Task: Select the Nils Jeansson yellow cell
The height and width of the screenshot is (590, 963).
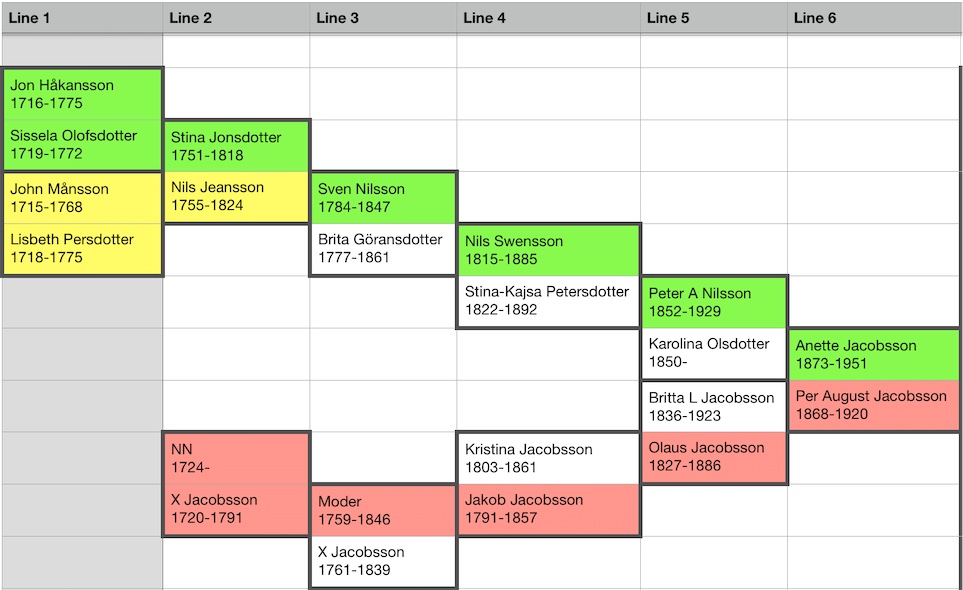Action: (236, 197)
